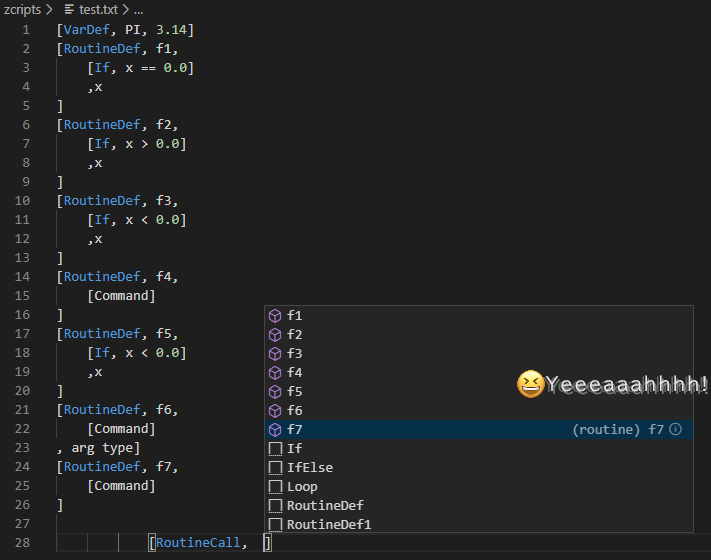The width and height of the screenshot is (711, 560).
Task: Select f4 routine in completion popup
Action: coord(294,373)
